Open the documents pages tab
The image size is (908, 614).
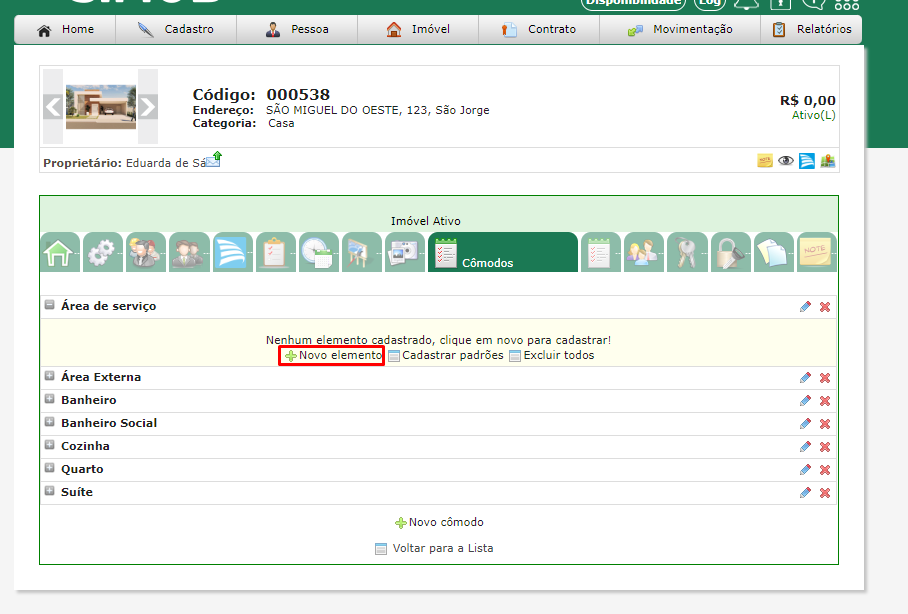(x=774, y=252)
